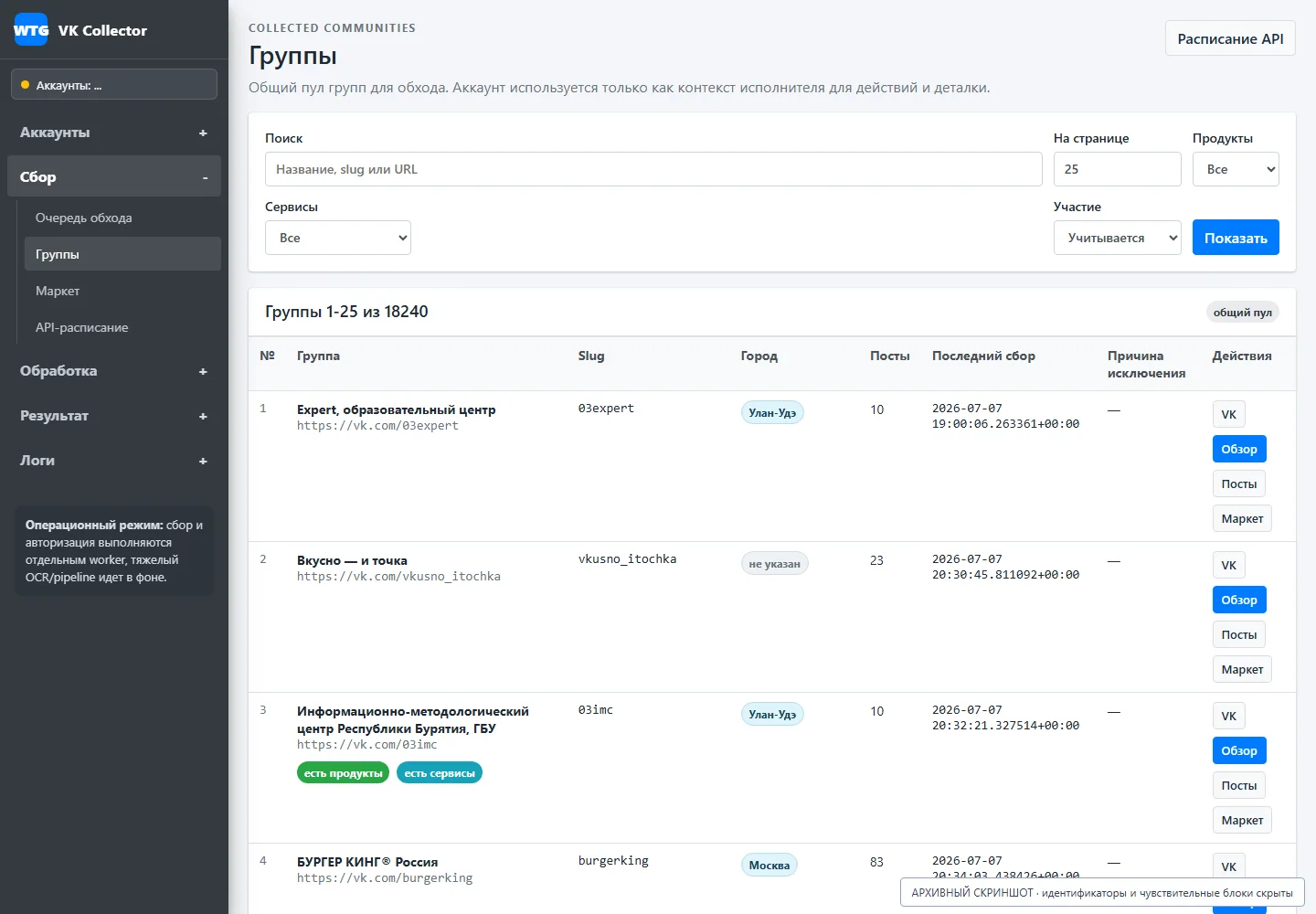The width and height of the screenshot is (1316, 914).
Task: Click the Москва city badge
Action: pyautogui.click(x=769, y=866)
